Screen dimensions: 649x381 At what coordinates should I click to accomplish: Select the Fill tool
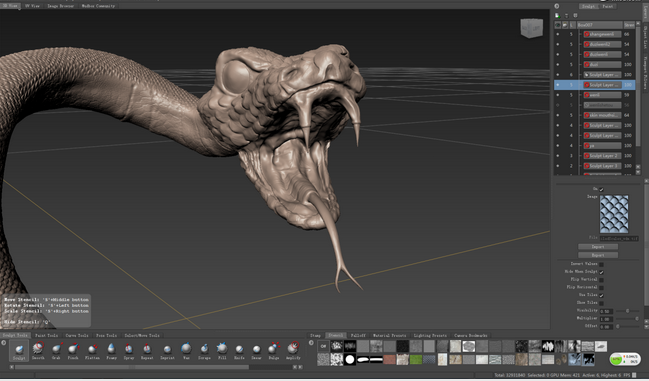(222, 350)
